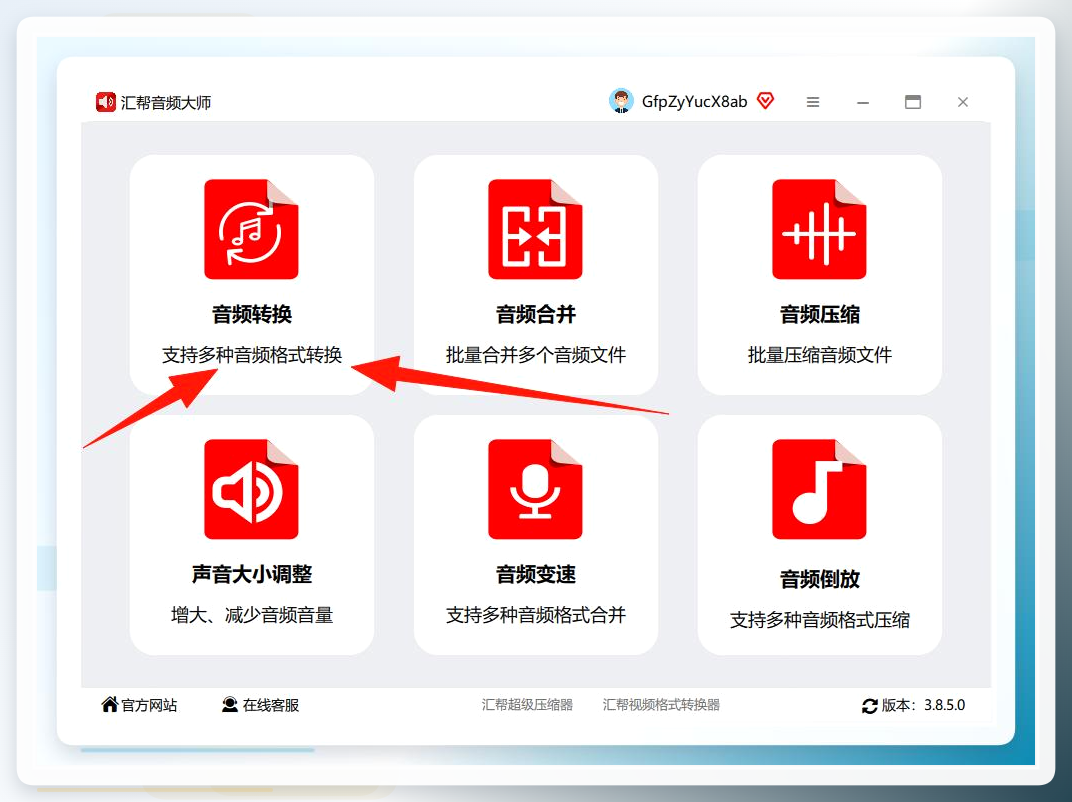Viewport: 1072px width, 802px height.
Task: Click the 支持多种音频格式合并 description
Action: click(536, 615)
